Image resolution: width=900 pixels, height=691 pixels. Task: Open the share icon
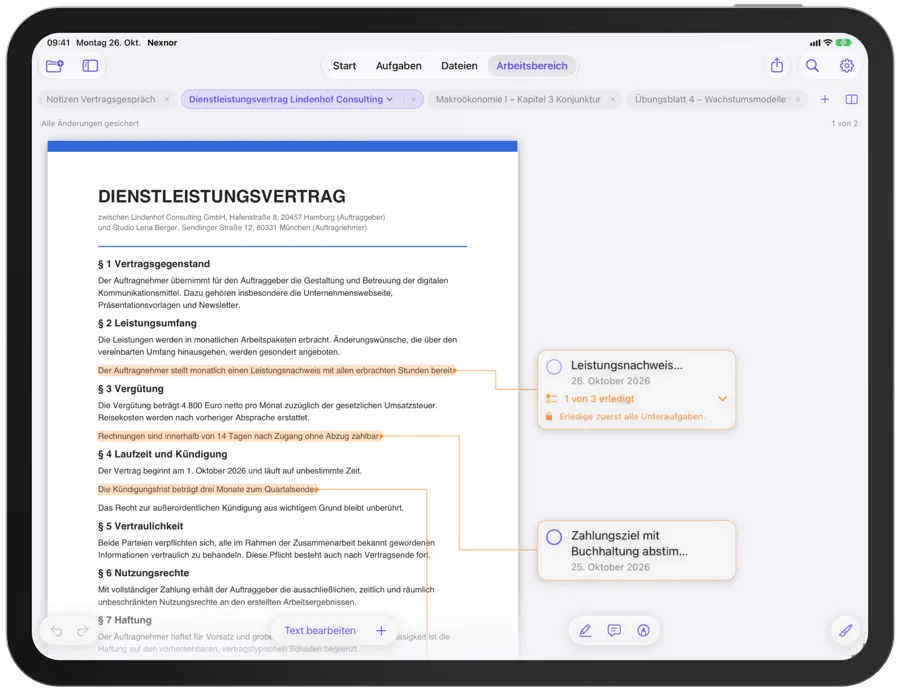pos(777,65)
